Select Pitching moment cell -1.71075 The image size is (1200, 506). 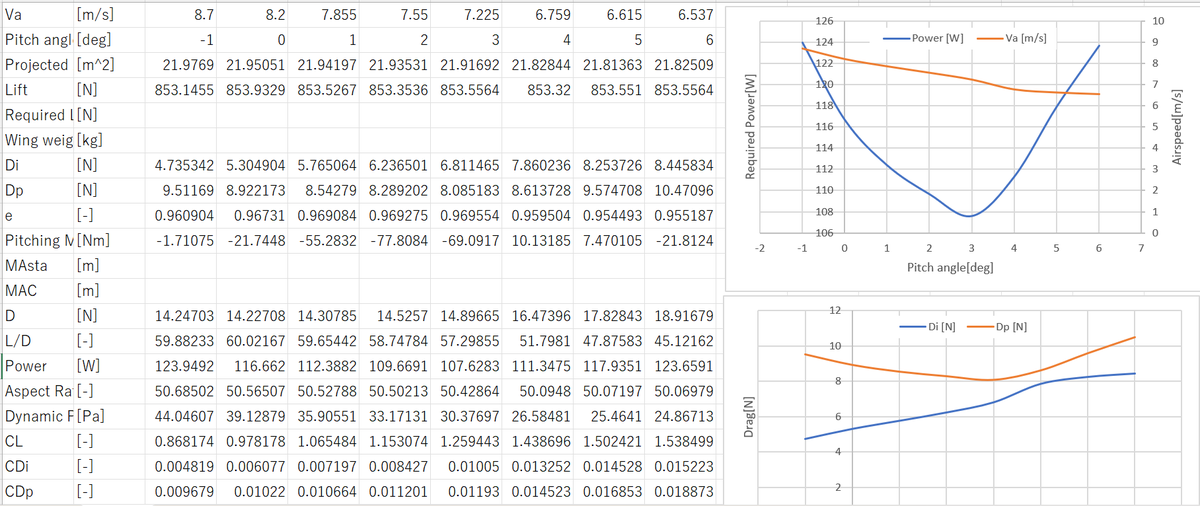[182, 241]
